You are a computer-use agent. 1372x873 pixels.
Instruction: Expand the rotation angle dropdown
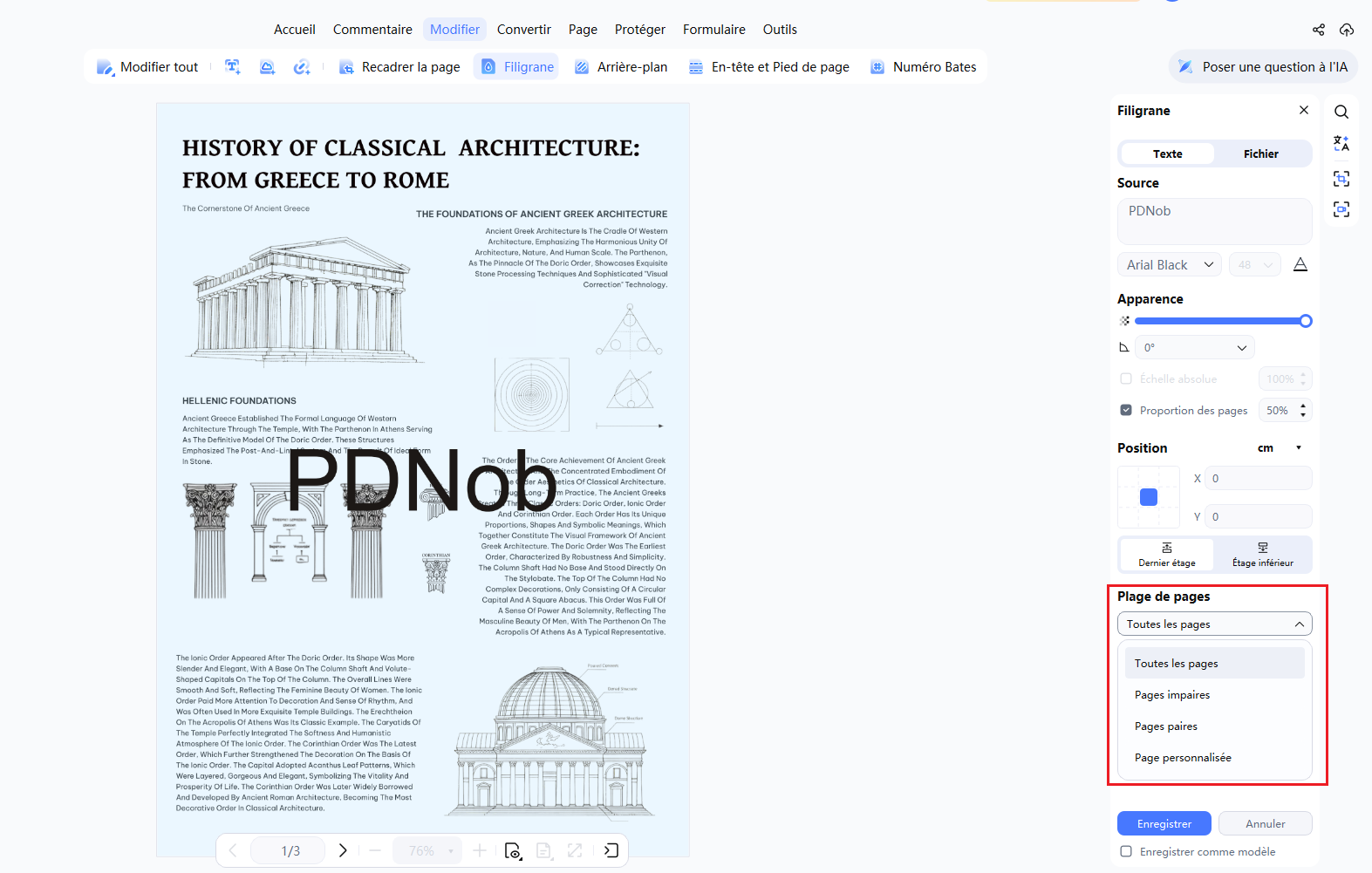(1195, 347)
